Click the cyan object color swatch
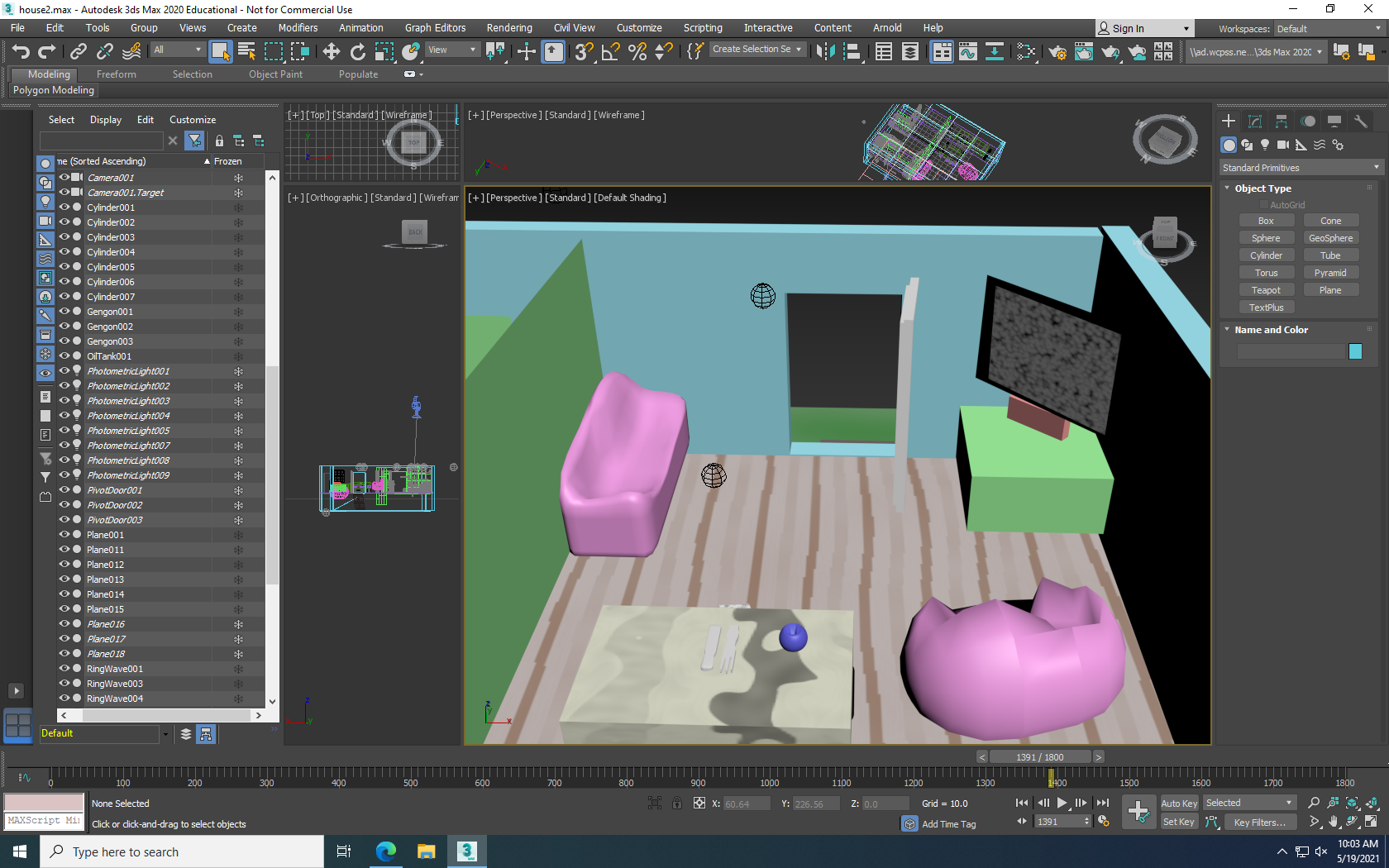This screenshot has width=1389, height=868. click(x=1355, y=351)
